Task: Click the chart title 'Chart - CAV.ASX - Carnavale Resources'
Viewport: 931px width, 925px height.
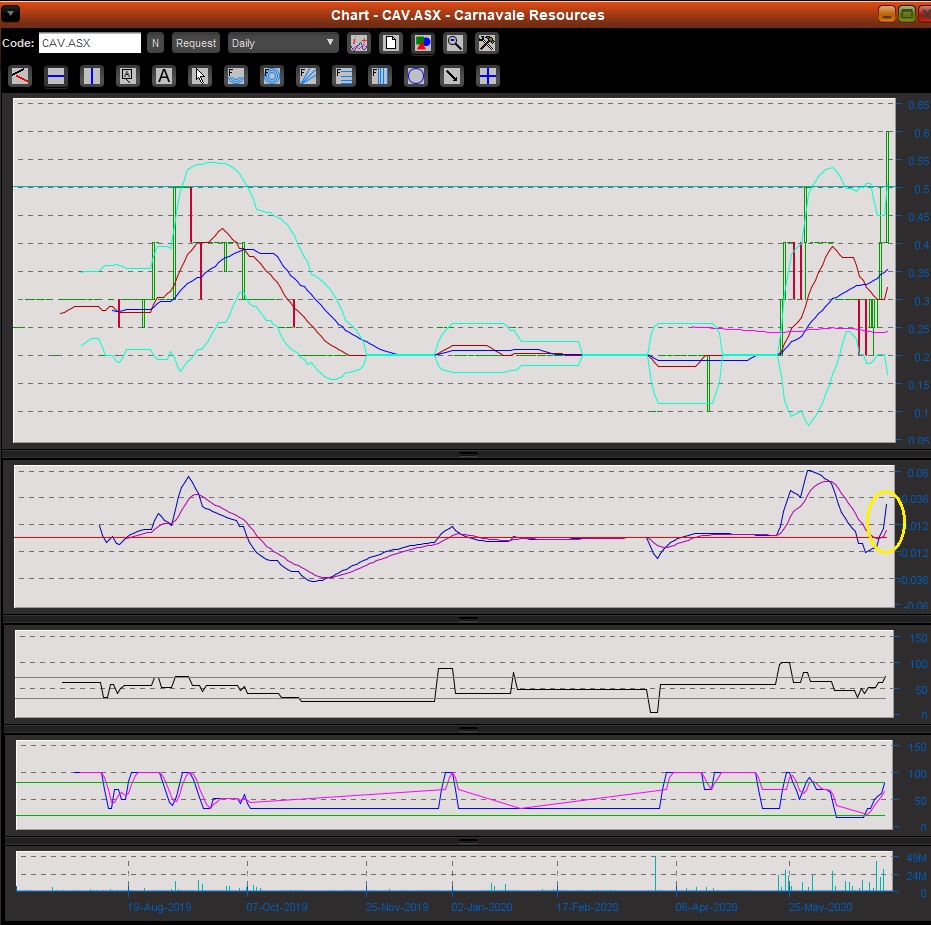Action: (467, 15)
